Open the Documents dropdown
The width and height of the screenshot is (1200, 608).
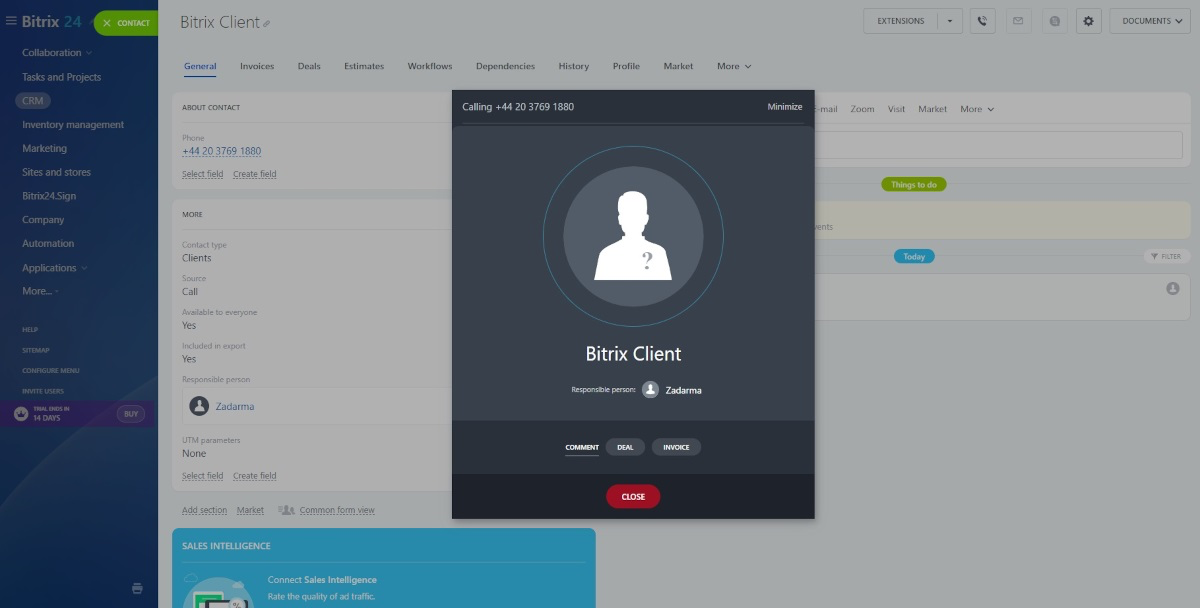(x=1149, y=21)
